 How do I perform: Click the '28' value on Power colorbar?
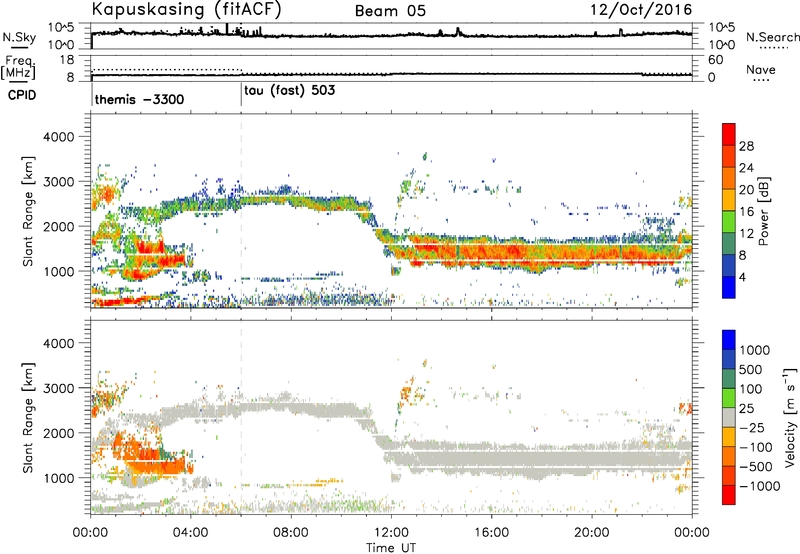tap(746, 146)
